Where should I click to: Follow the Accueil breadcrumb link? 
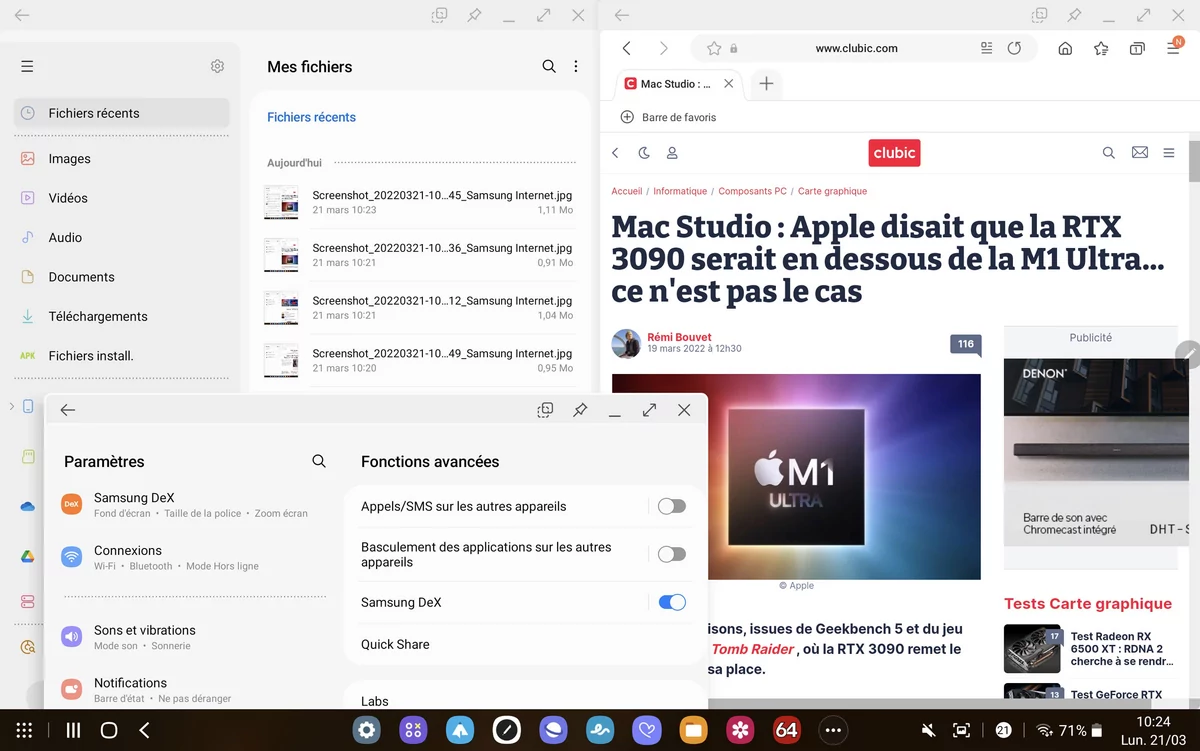(627, 191)
